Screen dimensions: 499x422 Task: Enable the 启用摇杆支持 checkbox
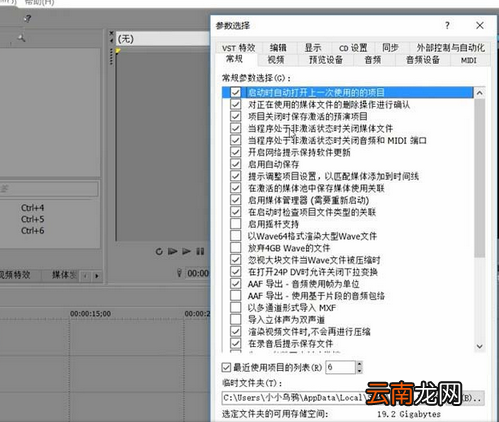[235, 224]
